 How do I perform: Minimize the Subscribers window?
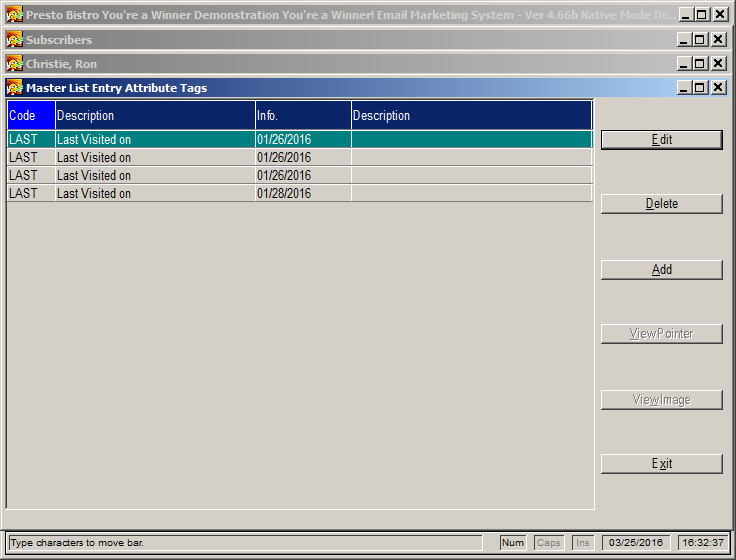pos(684,39)
